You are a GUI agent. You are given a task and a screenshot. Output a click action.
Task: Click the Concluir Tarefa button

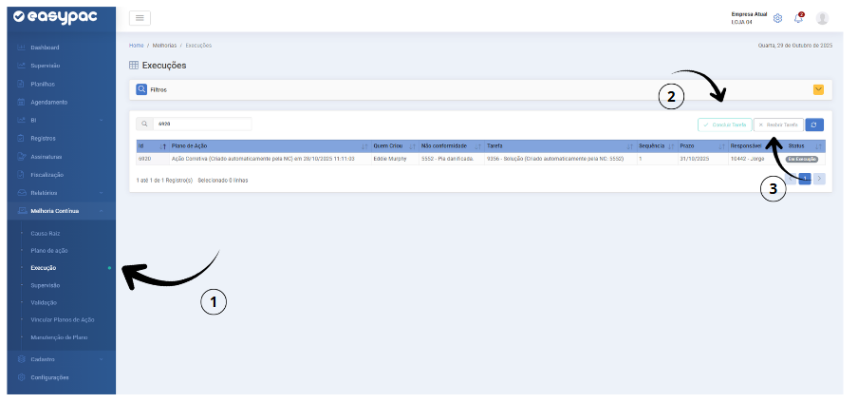click(725, 125)
